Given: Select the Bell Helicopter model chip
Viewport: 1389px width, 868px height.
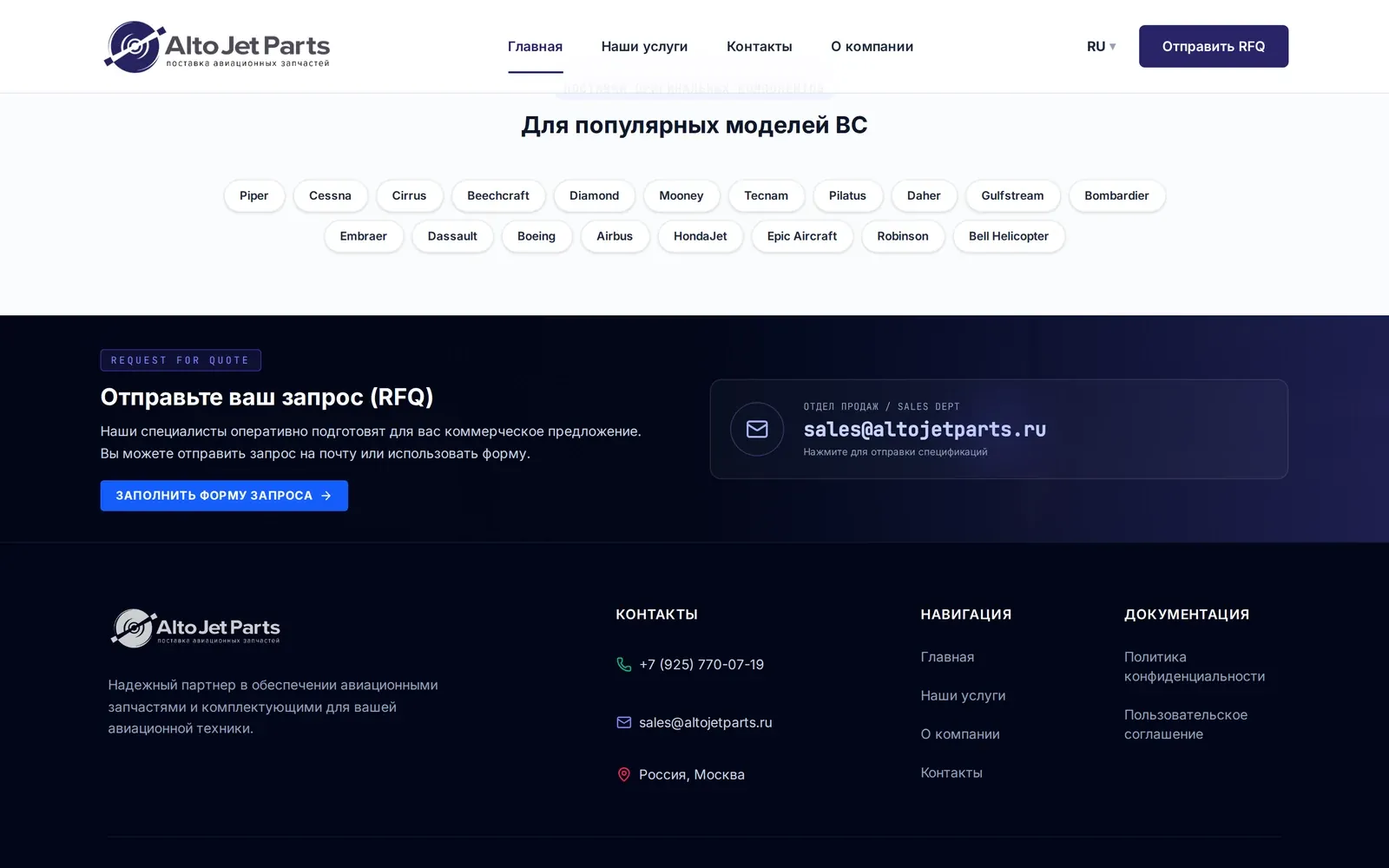Looking at the screenshot, I should tap(1009, 236).
